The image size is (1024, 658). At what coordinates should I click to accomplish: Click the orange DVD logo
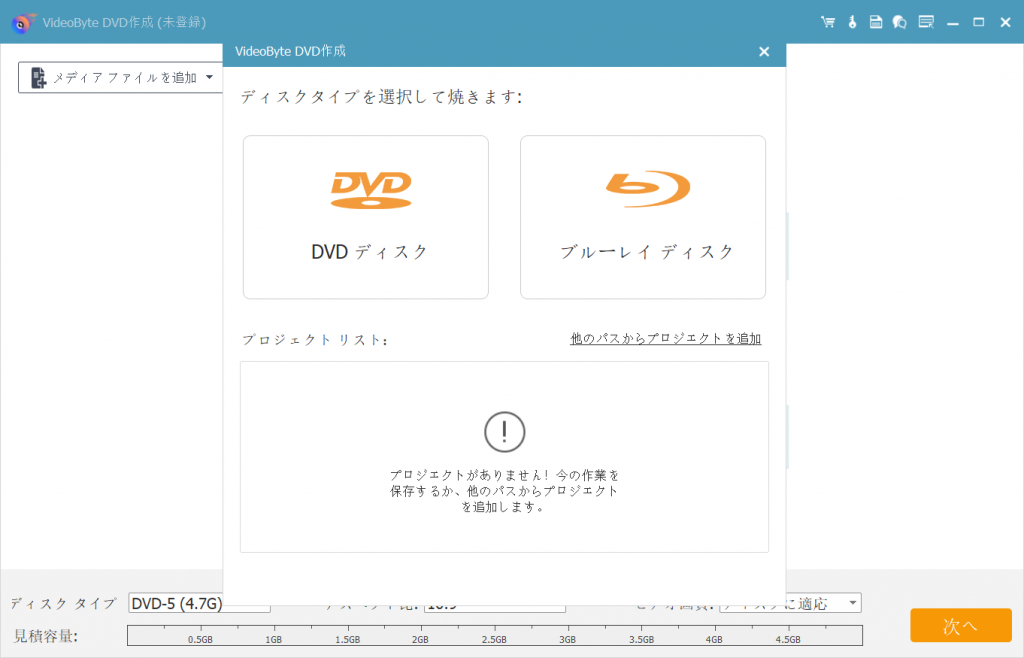pyautogui.click(x=370, y=189)
